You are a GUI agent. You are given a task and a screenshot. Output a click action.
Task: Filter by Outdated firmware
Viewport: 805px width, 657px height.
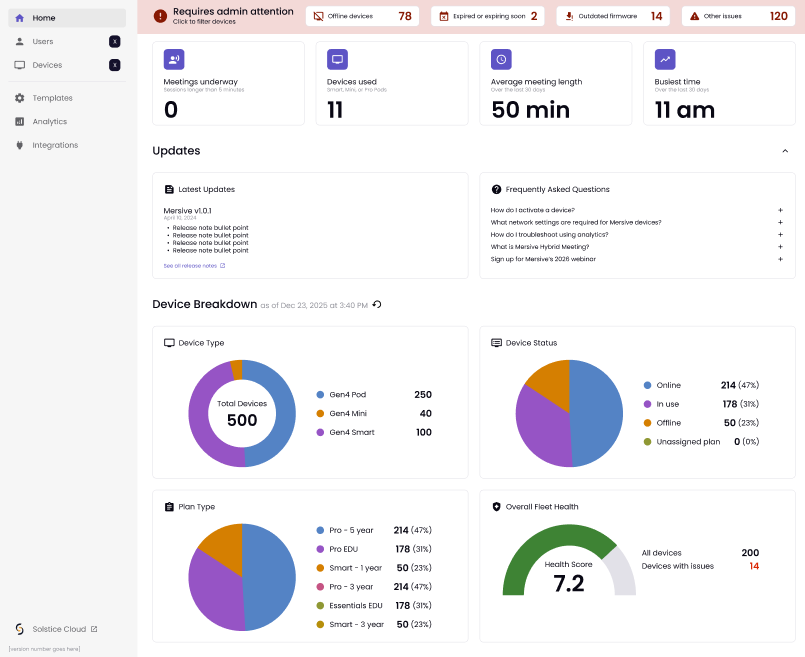pyautogui.click(x=613, y=16)
